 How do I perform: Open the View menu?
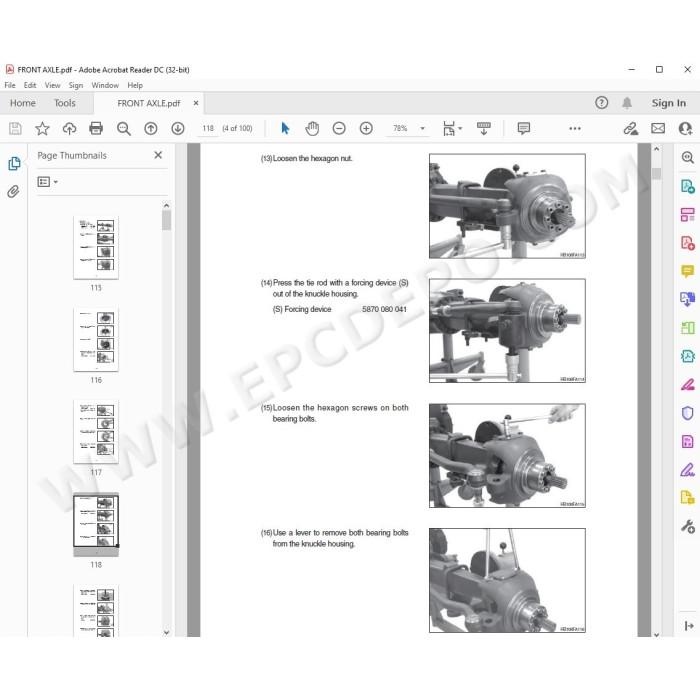[x=52, y=85]
